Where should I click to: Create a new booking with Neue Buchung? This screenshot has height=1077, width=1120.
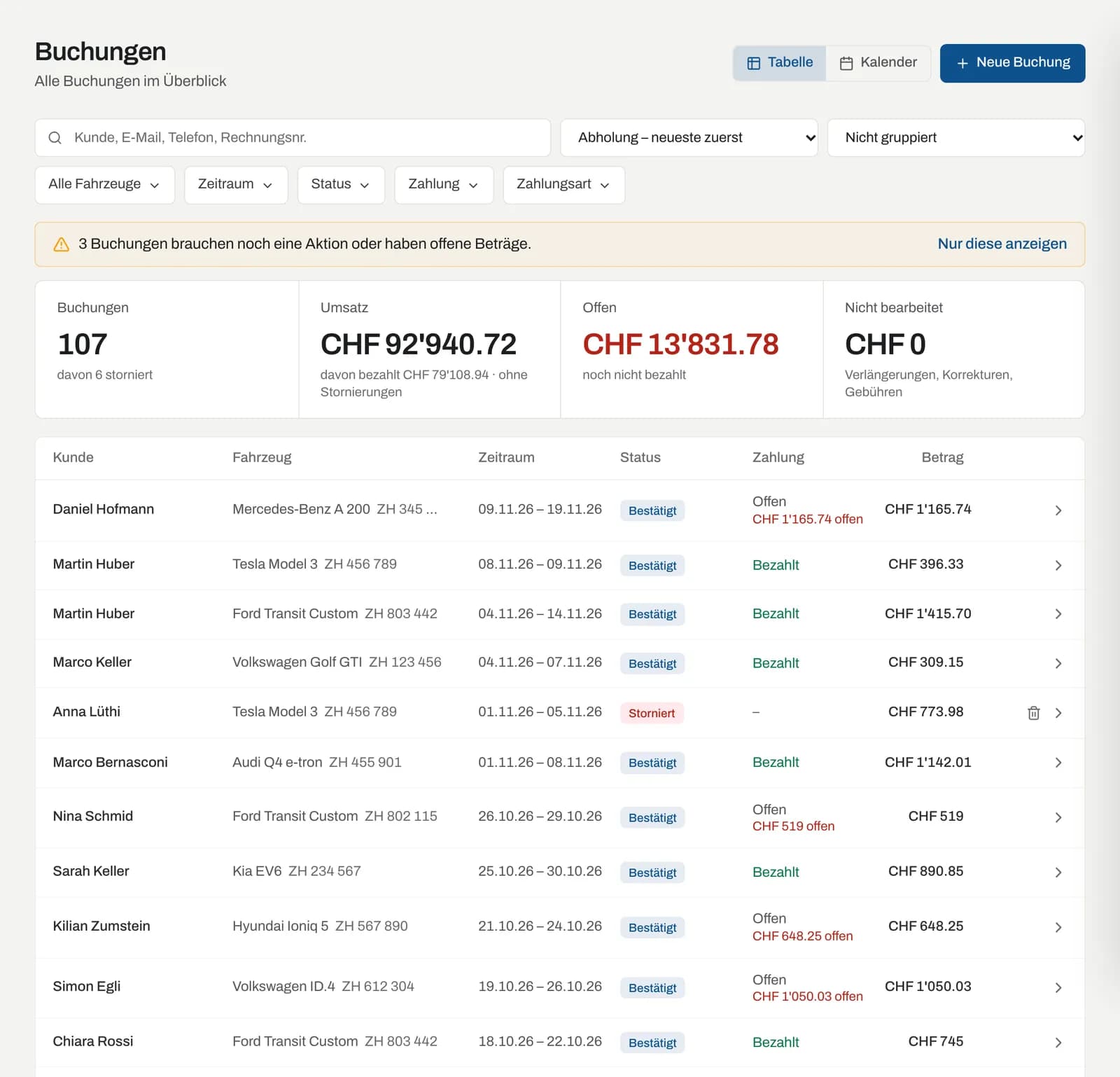1012,63
